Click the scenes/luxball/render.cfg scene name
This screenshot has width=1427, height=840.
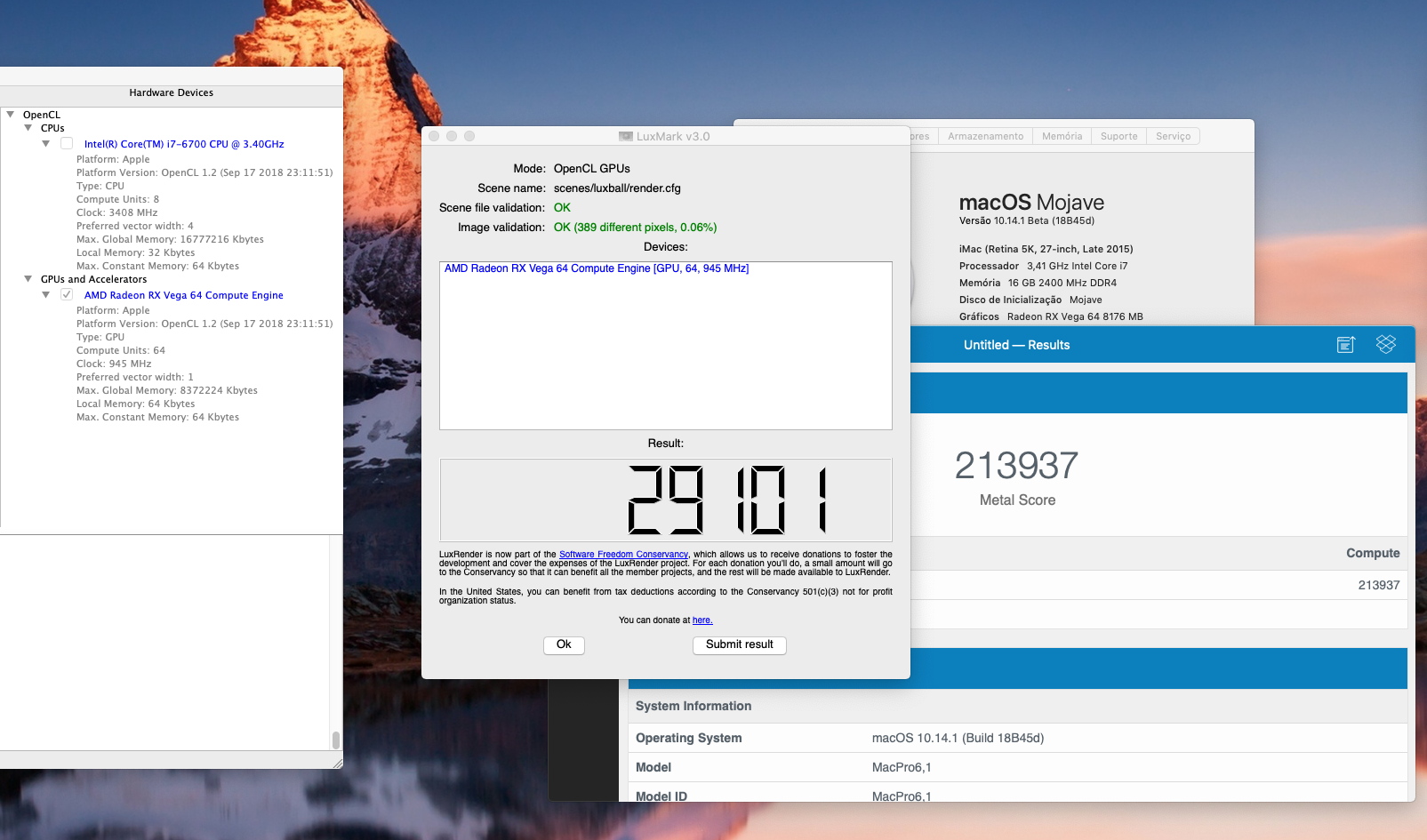[x=617, y=188]
